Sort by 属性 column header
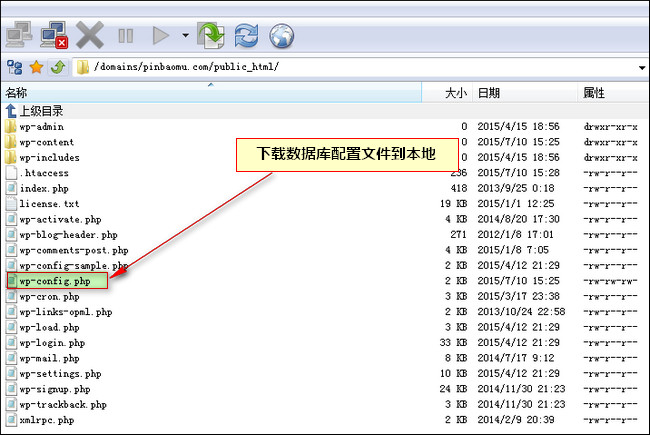Screen dimensions: 650x435 613,92
